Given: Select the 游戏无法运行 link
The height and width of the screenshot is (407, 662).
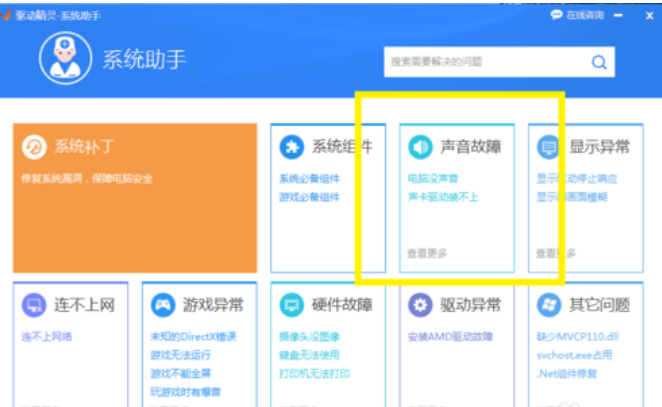Looking at the screenshot, I should (180, 355).
